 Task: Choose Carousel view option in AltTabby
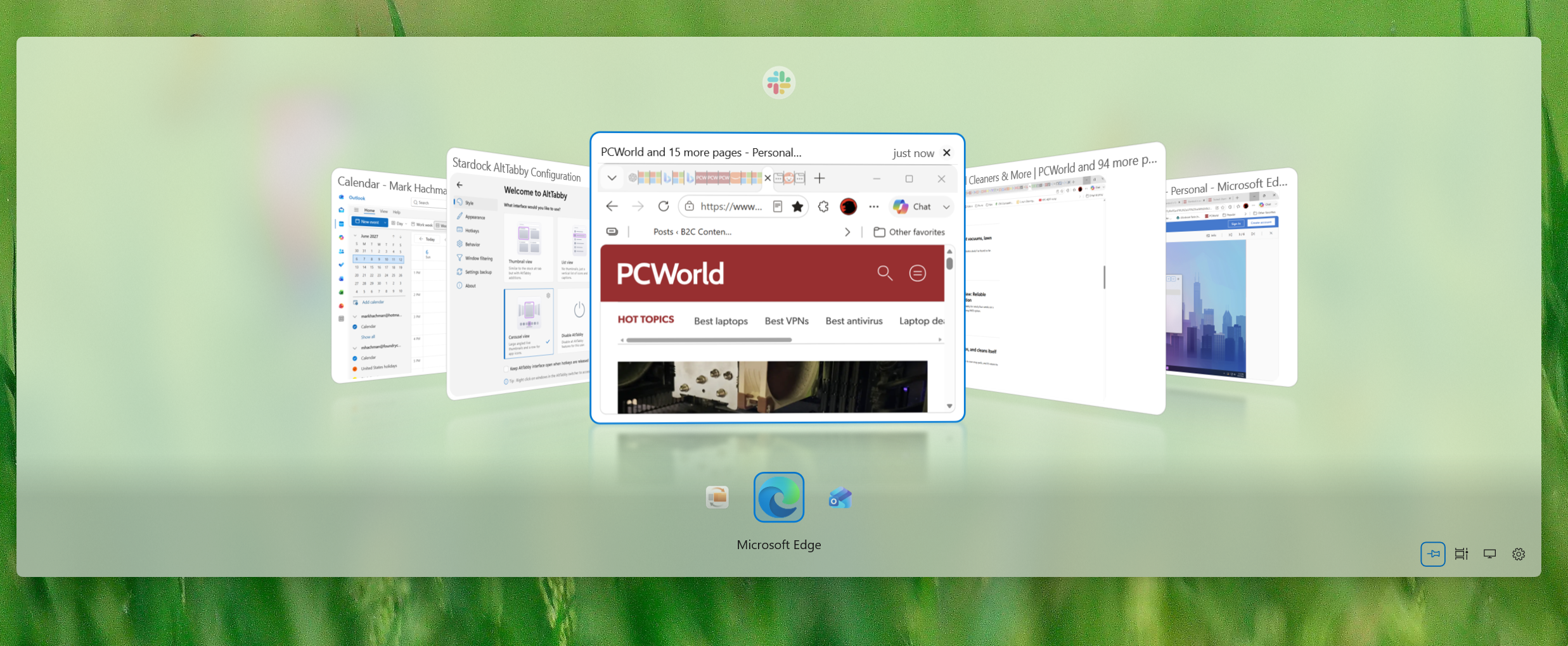529,323
